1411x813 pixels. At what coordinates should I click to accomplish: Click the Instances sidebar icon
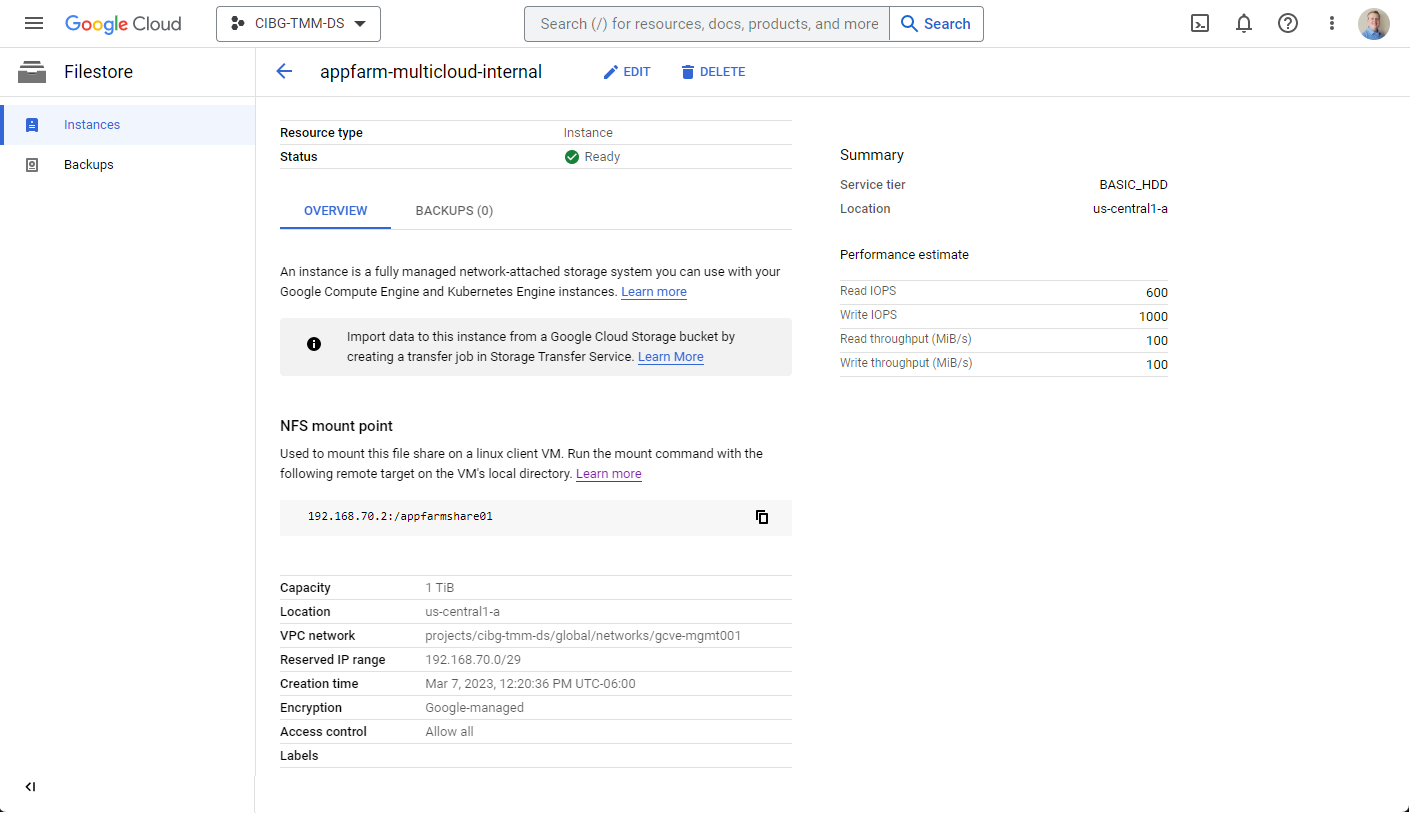tap(32, 125)
